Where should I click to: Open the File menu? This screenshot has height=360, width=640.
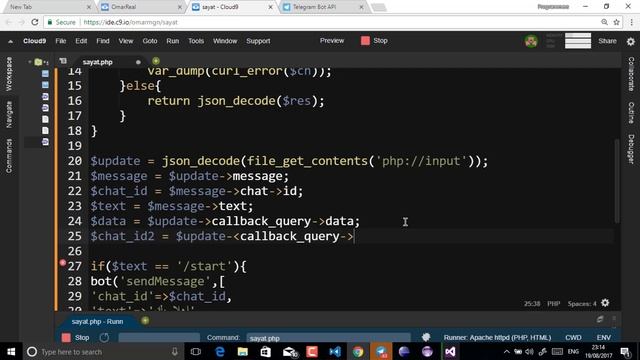pos(60,41)
